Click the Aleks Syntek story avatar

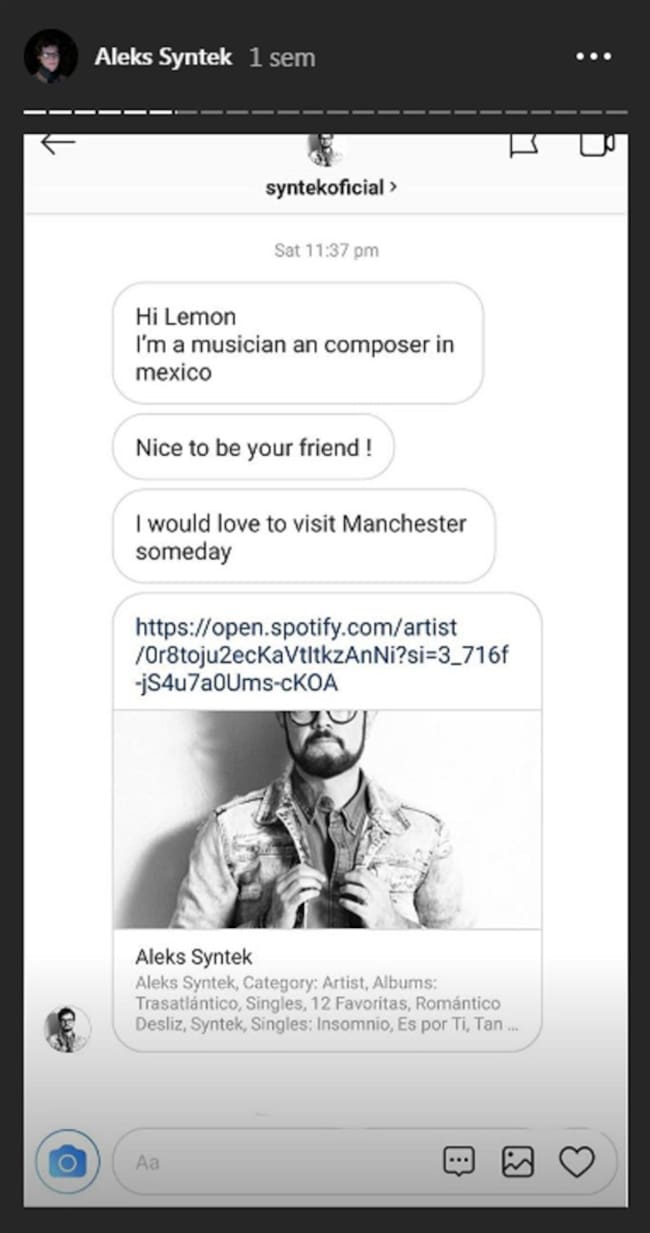(x=51, y=56)
